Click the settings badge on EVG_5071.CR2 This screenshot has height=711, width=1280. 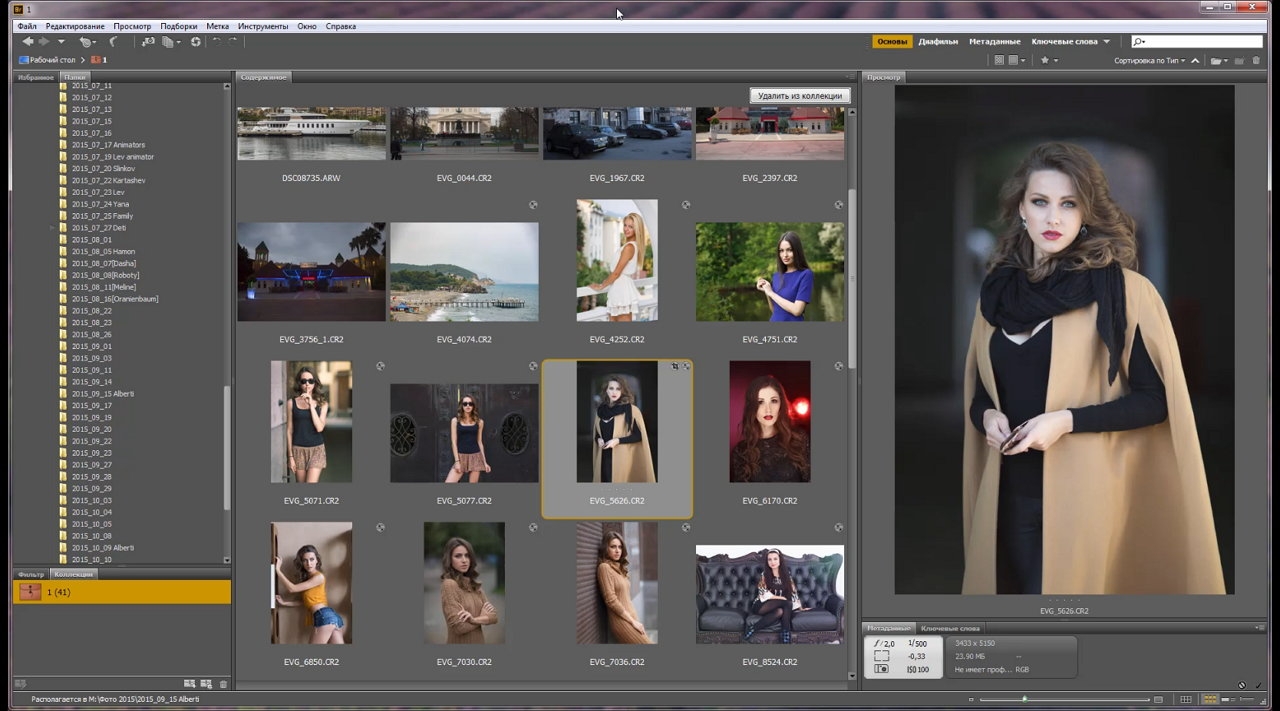pos(380,366)
